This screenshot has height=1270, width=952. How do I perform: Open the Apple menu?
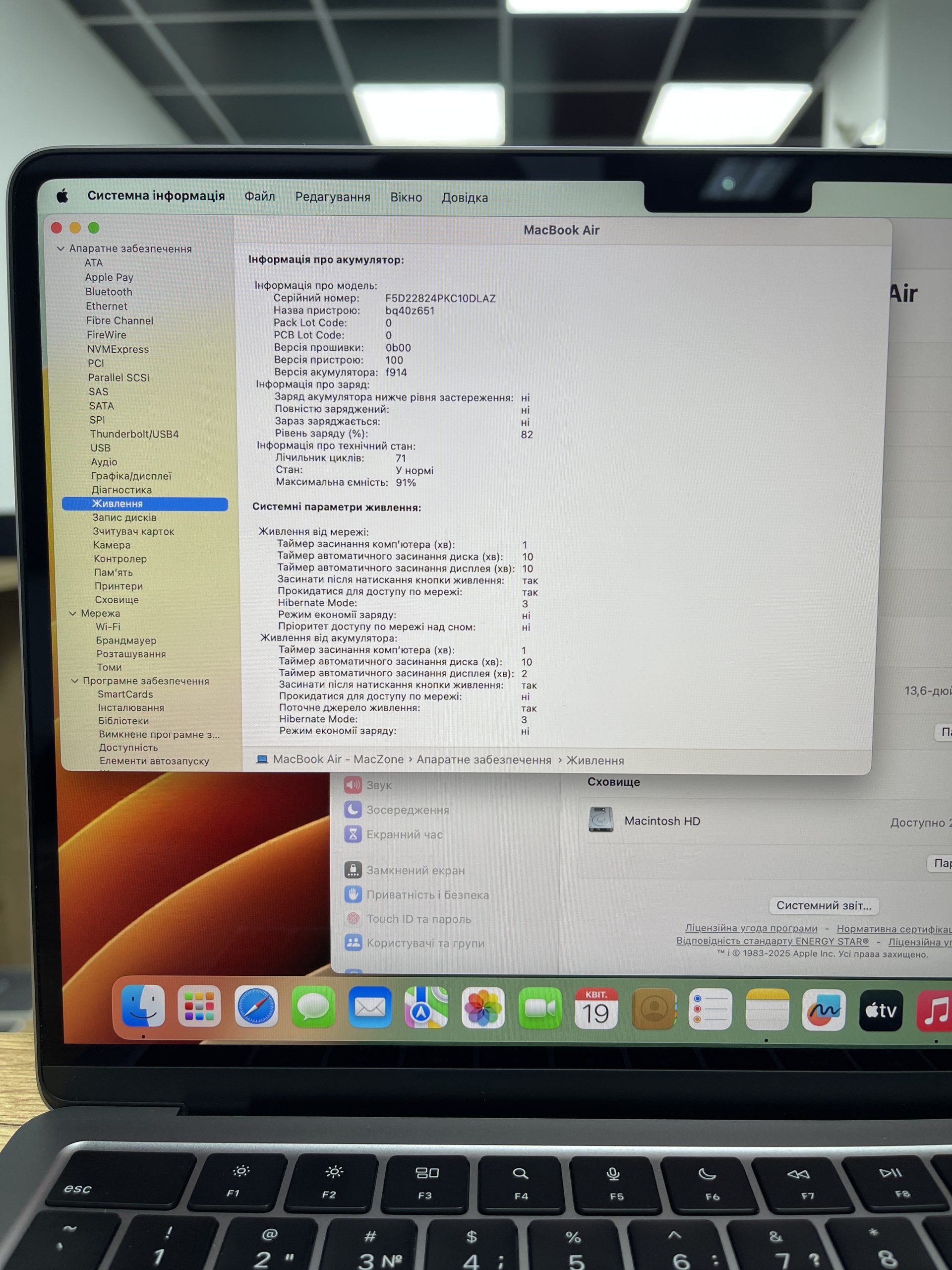[x=62, y=196]
